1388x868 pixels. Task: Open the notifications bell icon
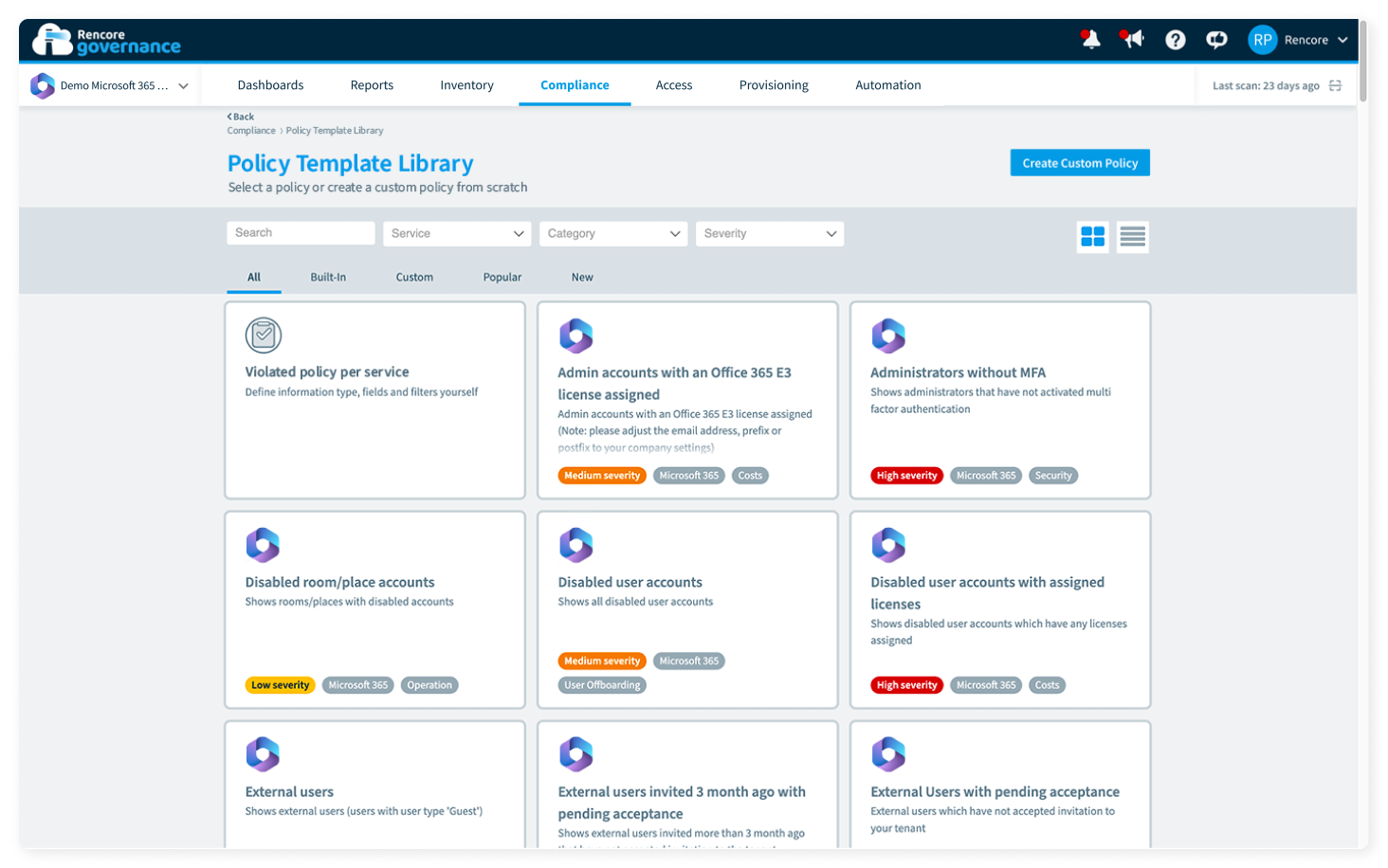1090,40
